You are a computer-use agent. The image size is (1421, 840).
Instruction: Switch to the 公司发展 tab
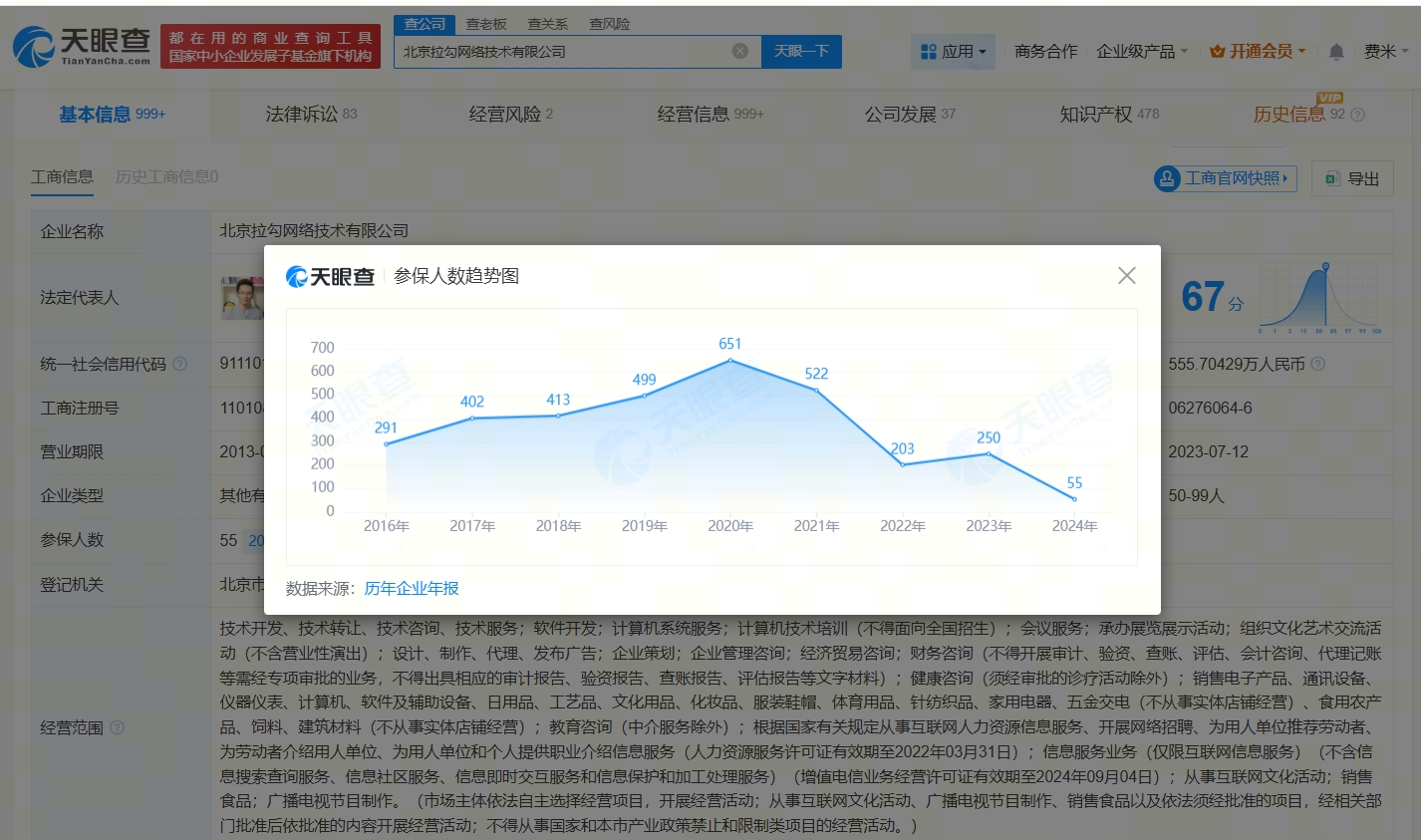pyautogui.click(x=910, y=115)
